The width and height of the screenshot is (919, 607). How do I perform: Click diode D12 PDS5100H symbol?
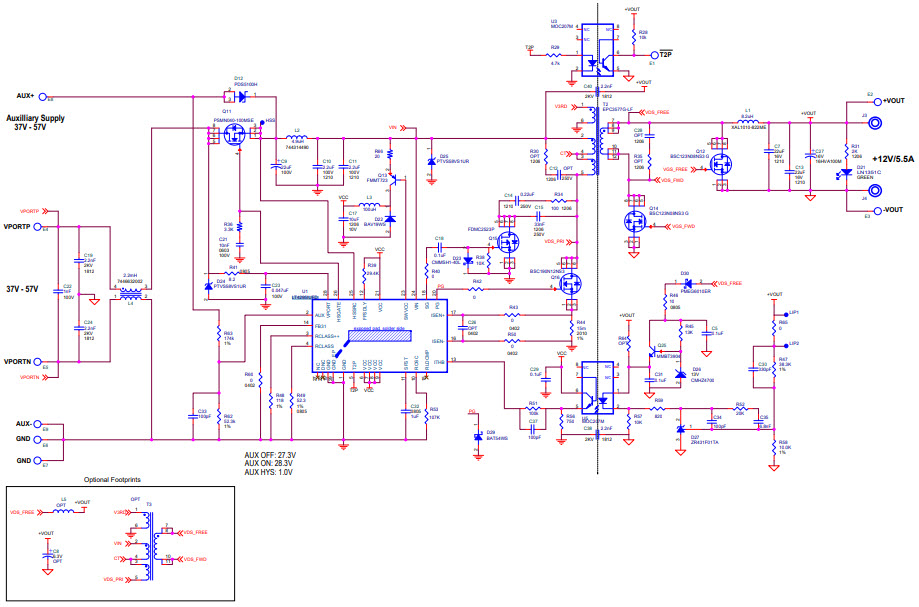click(242, 96)
